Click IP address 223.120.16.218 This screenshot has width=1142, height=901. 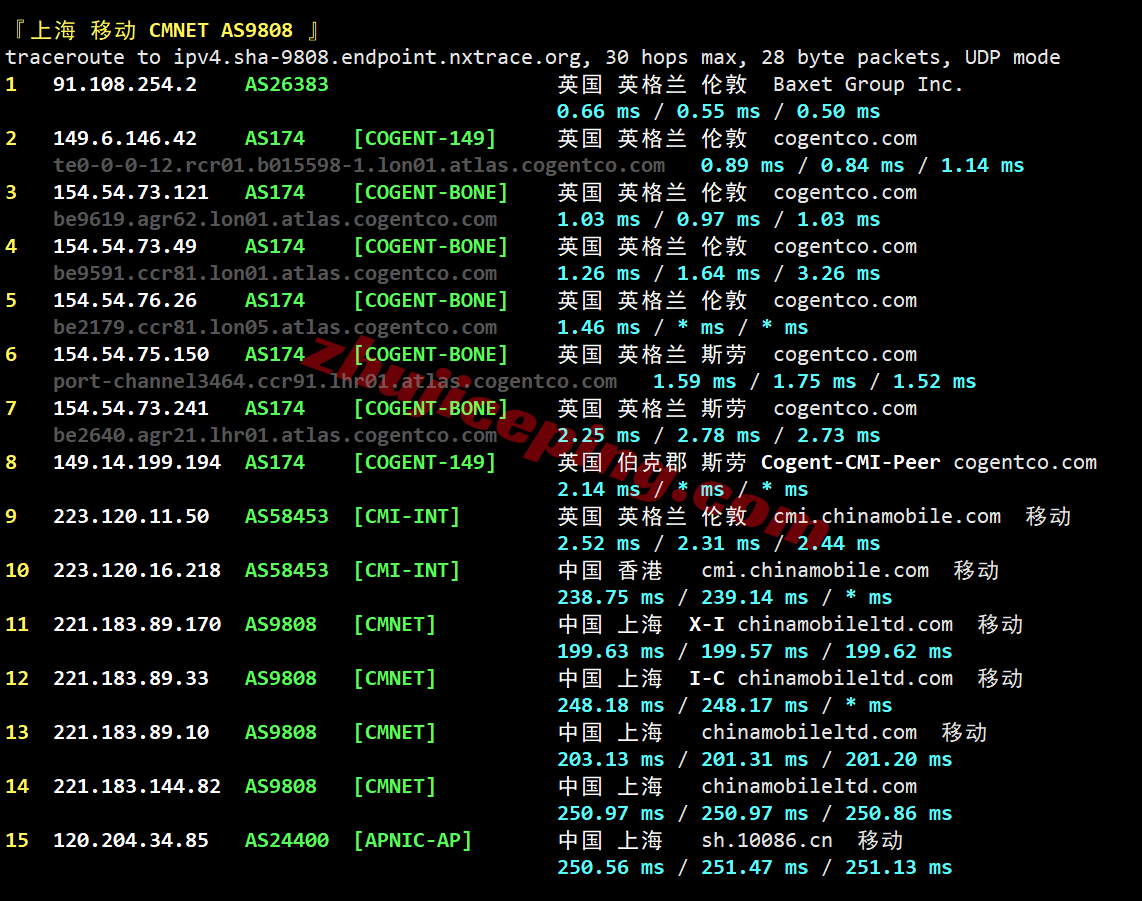137,570
